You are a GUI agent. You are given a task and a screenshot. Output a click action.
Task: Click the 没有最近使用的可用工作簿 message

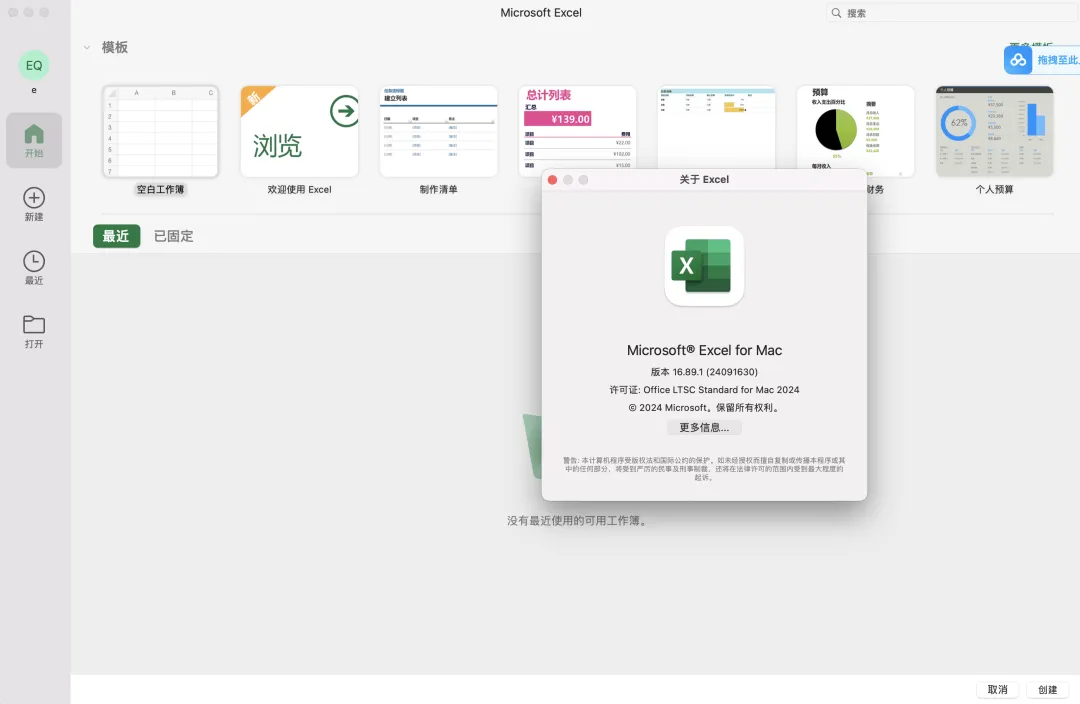(x=577, y=521)
